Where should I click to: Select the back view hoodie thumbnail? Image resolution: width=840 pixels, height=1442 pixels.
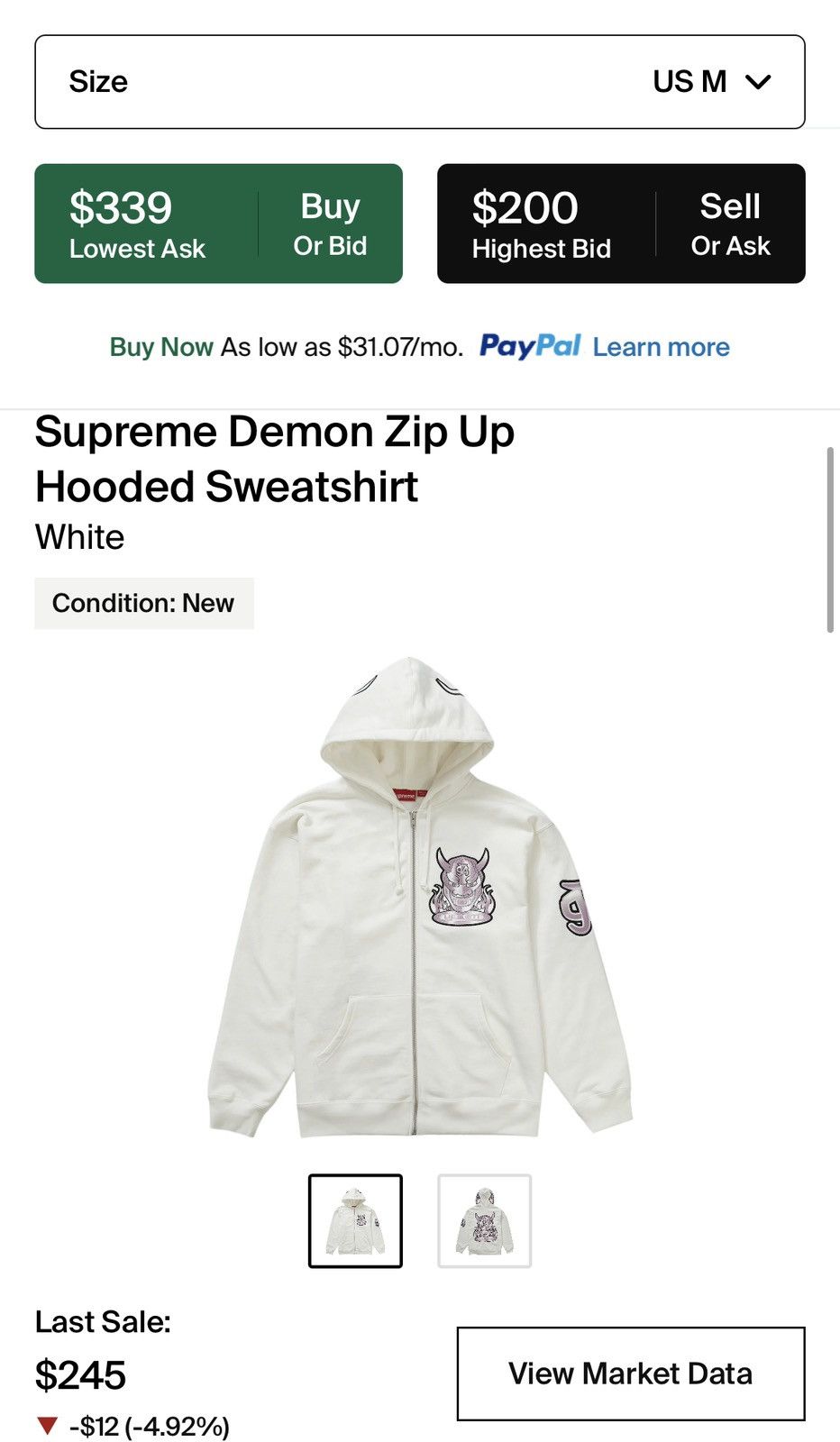[x=485, y=1221]
